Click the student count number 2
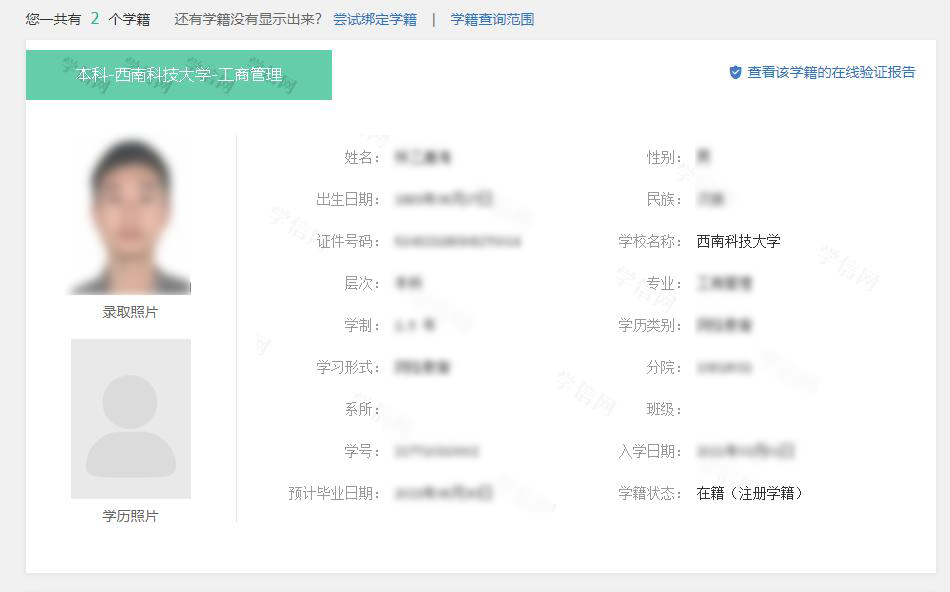Screen dimensions: 950x592 pos(95,18)
